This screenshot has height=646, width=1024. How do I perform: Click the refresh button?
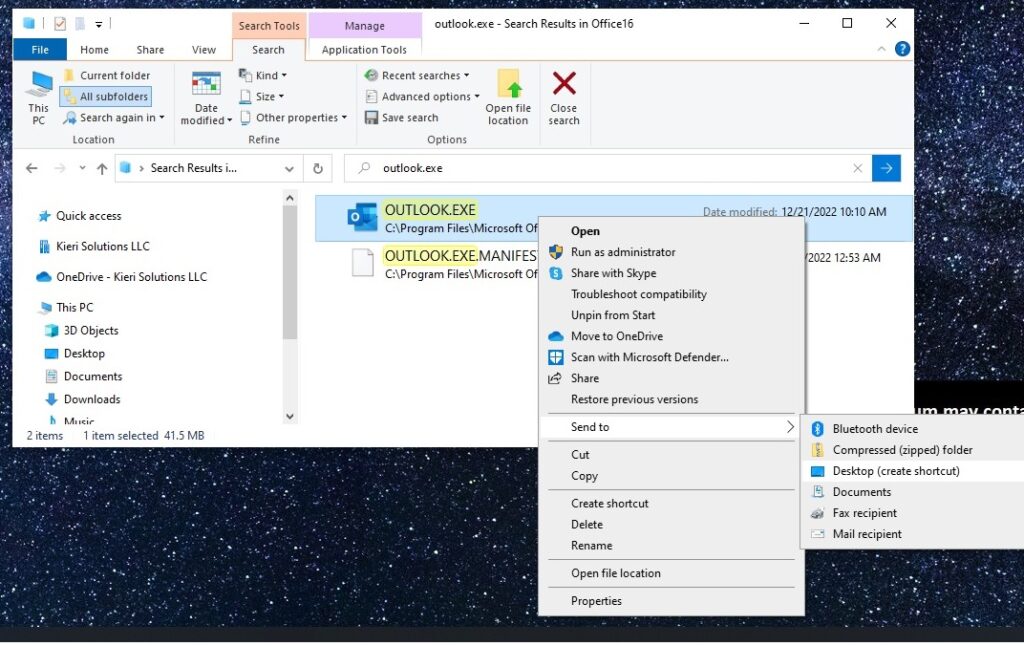pyautogui.click(x=318, y=169)
